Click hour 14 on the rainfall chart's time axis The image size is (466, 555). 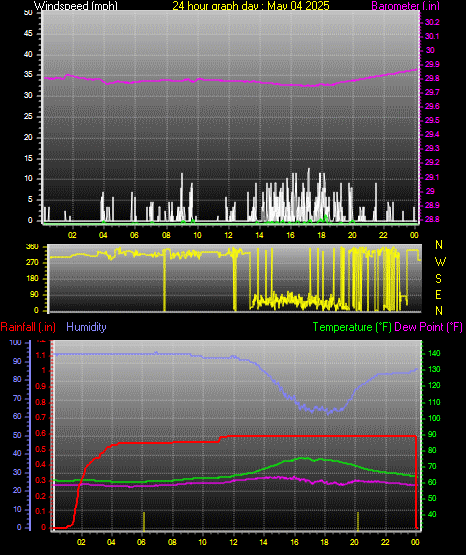point(263,542)
